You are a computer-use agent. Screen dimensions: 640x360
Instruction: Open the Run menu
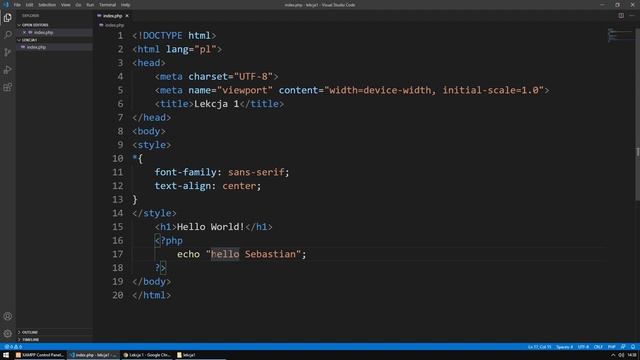click(x=90, y=5)
